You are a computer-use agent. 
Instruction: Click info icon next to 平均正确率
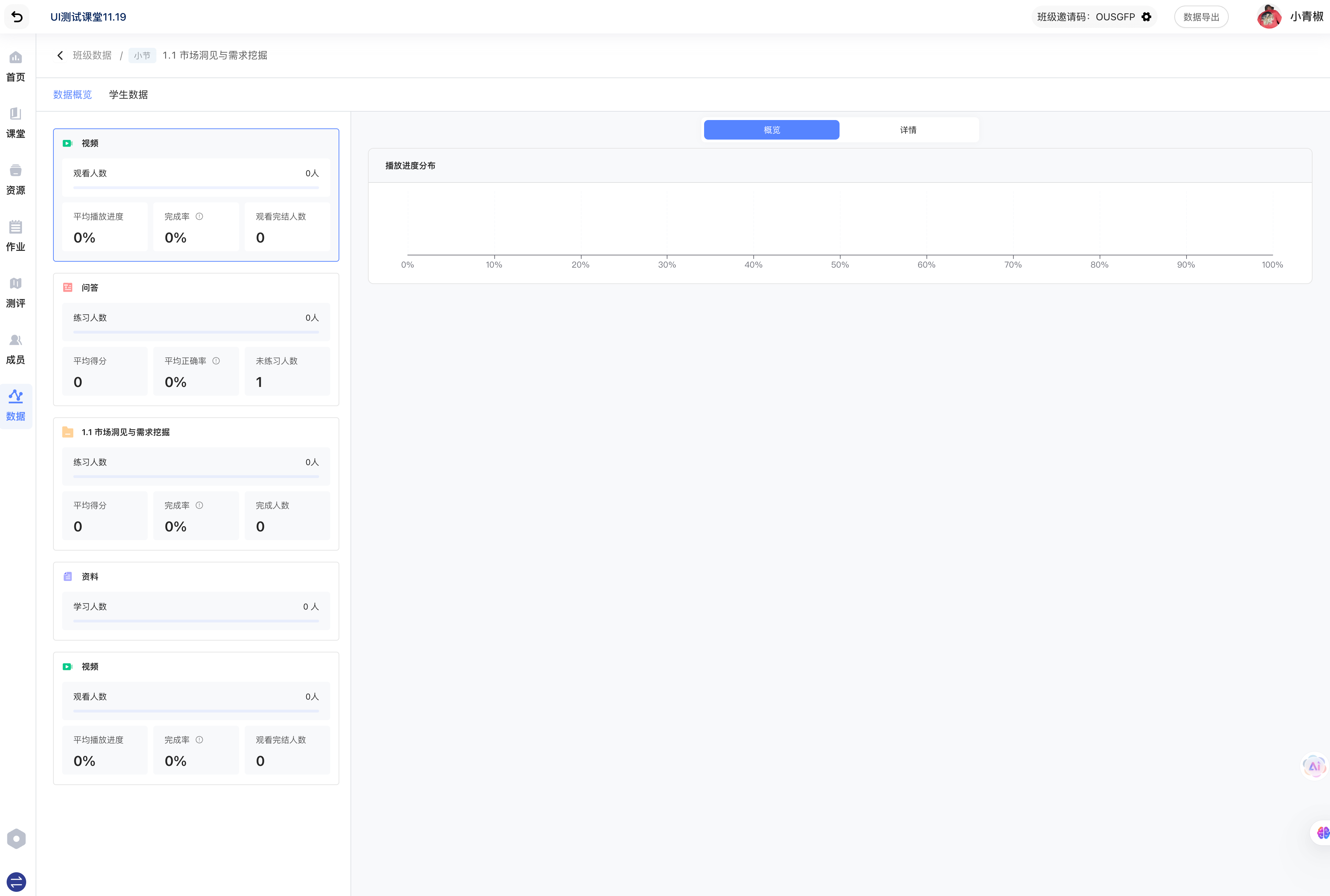click(x=216, y=360)
